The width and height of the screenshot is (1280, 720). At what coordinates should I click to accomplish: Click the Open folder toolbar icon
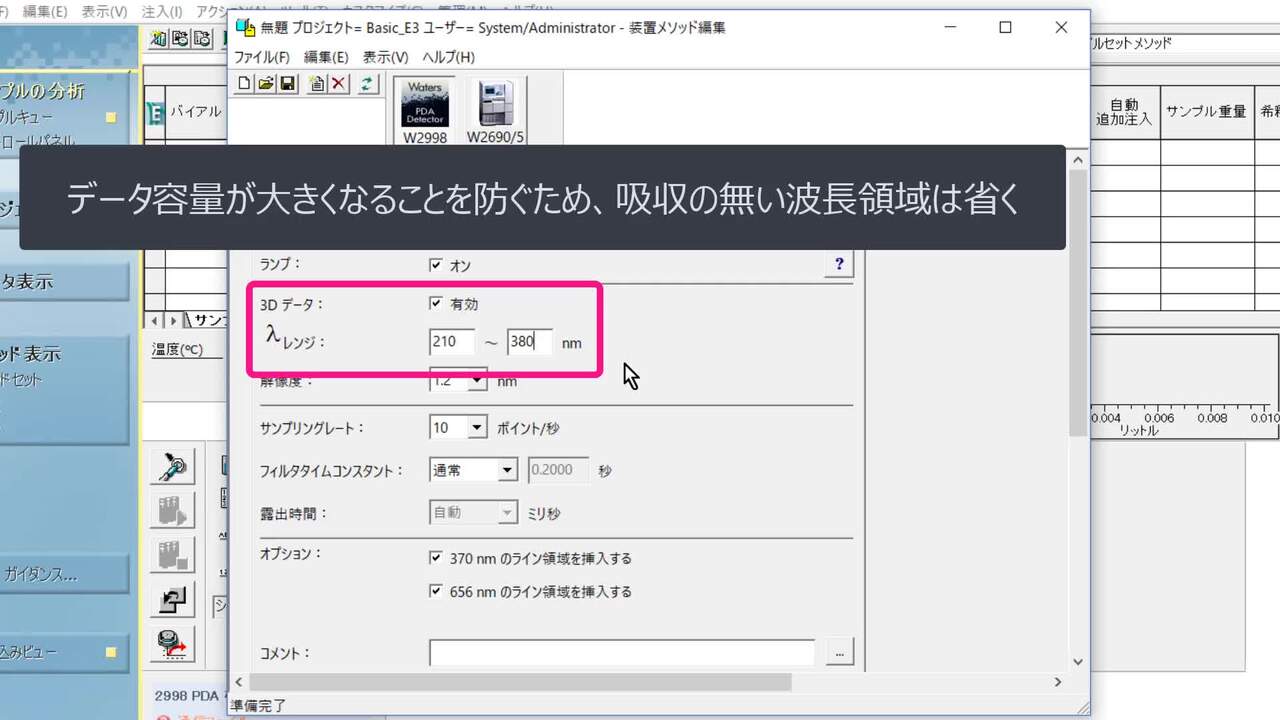click(x=265, y=84)
